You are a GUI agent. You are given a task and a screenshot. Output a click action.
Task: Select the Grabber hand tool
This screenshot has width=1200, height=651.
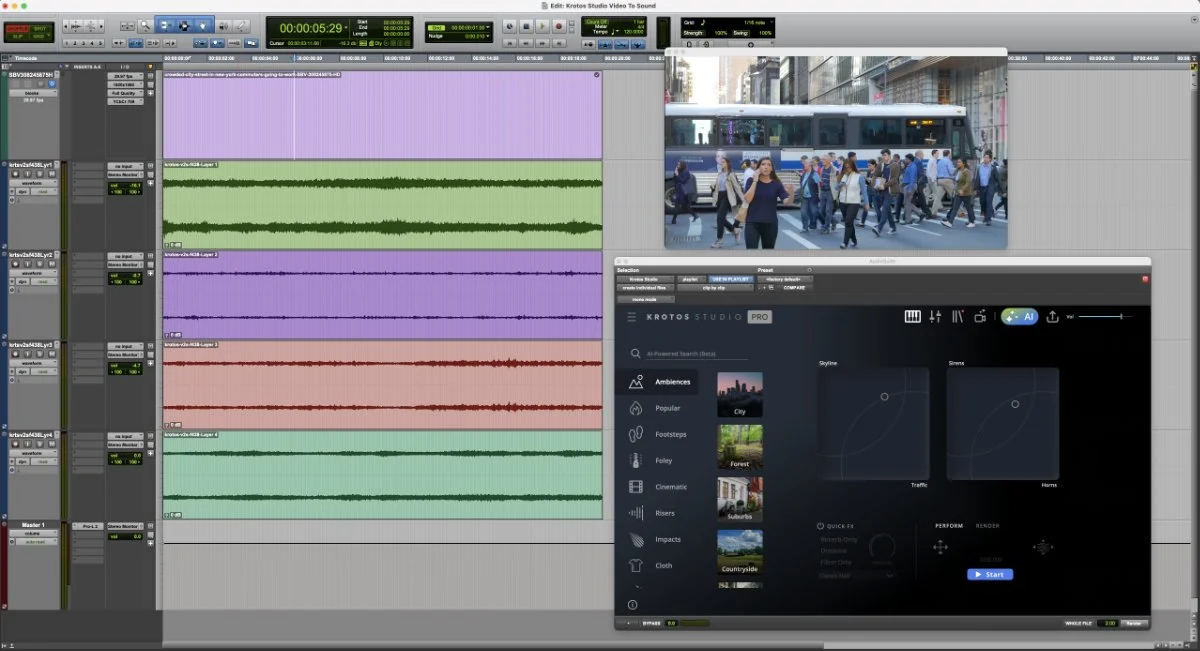[202, 24]
